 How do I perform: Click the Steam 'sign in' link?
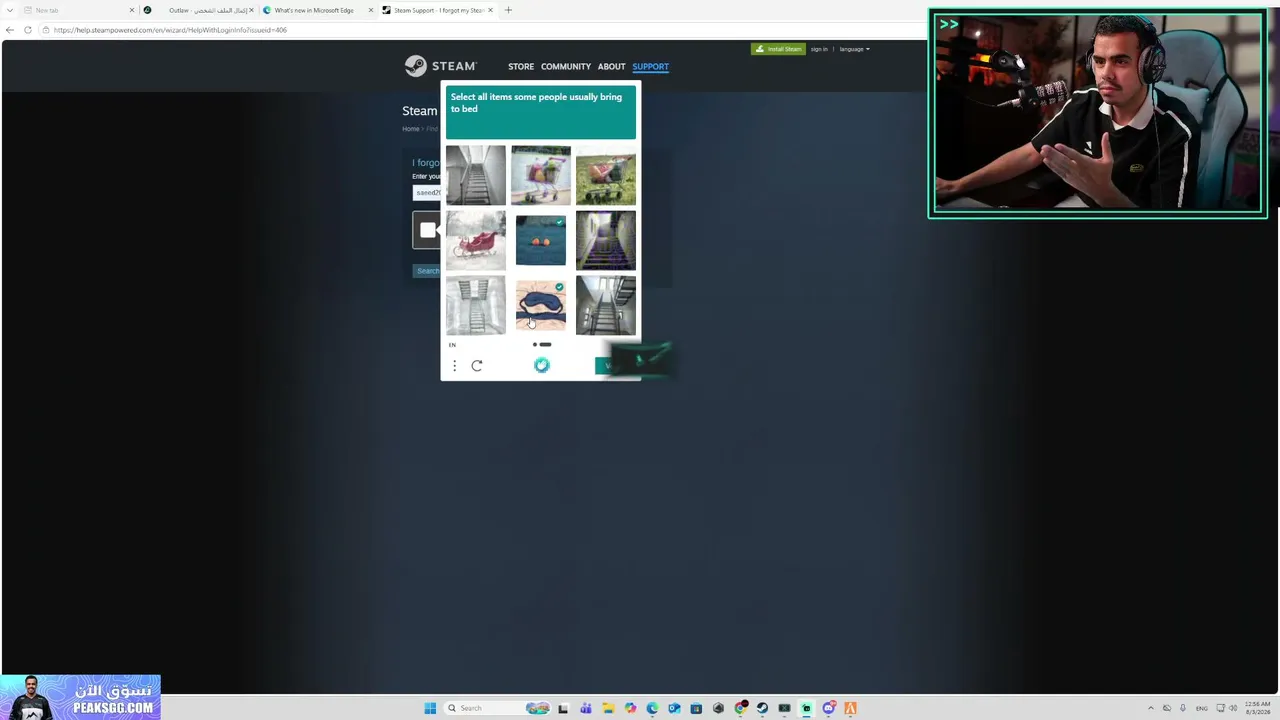(819, 49)
